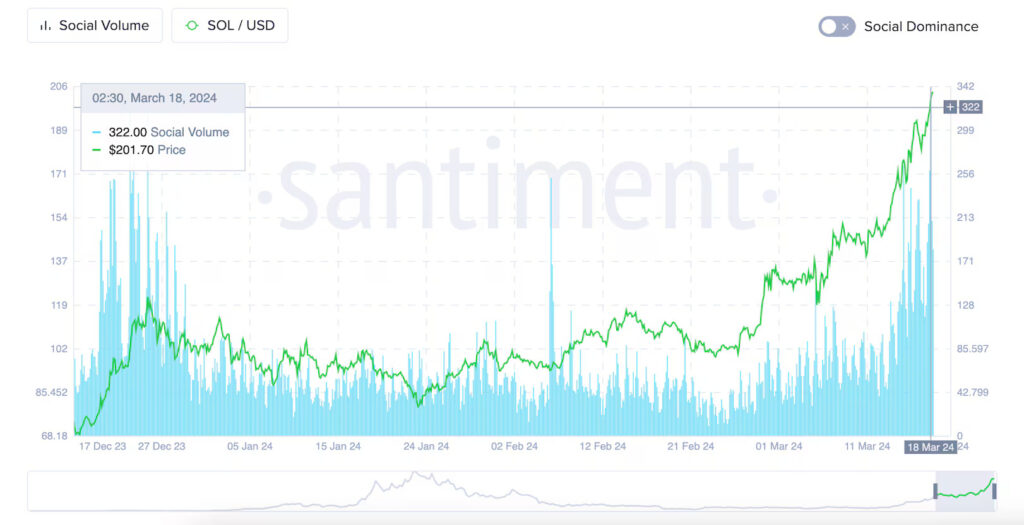Screen dimensions: 1024x525
Task: Click the tooltip header 02:30, March 18, 2024
Action: click(154, 98)
